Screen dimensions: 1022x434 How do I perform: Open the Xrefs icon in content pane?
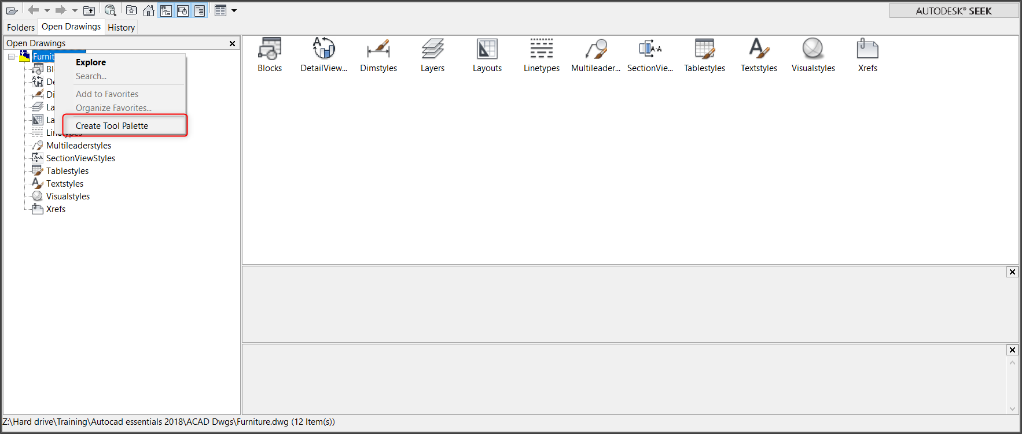click(x=868, y=55)
